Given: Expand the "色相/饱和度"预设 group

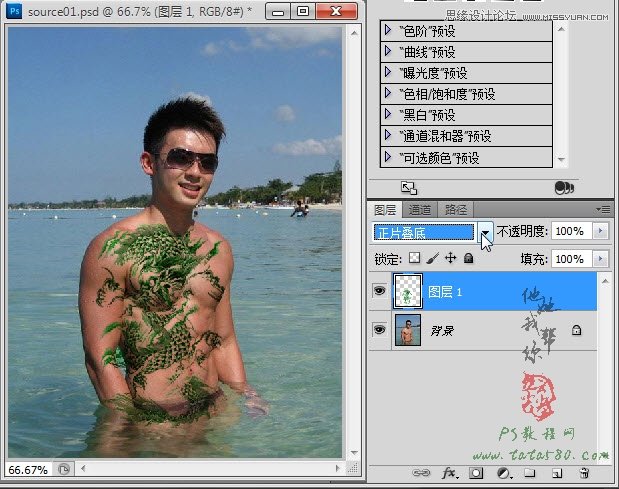Looking at the screenshot, I should tap(388, 94).
